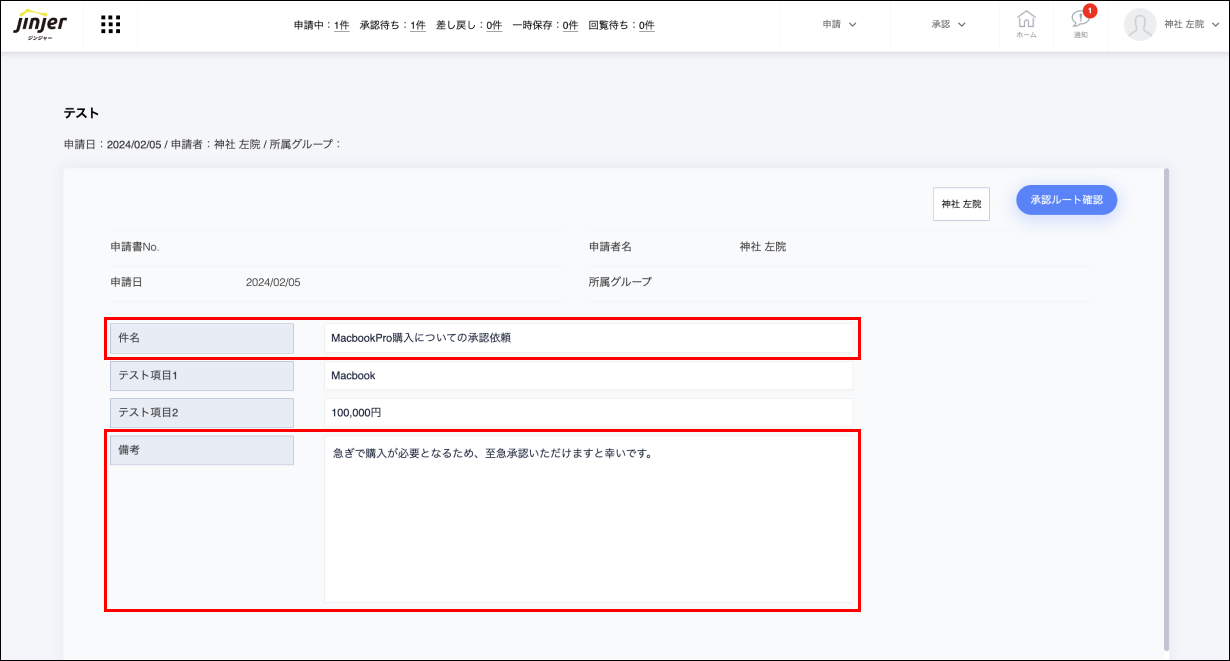Click the 備考 remarks text area
The image size is (1230, 661).
588,518
